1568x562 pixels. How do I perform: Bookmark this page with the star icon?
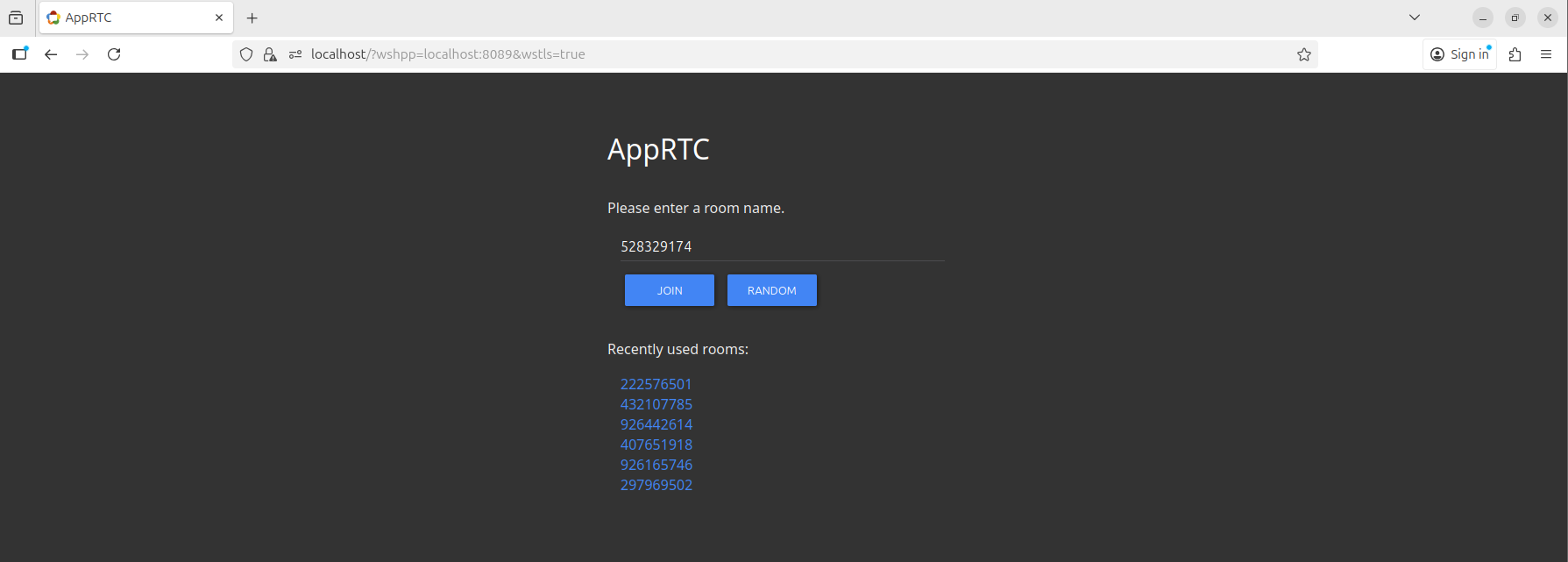click(1303, 54)
